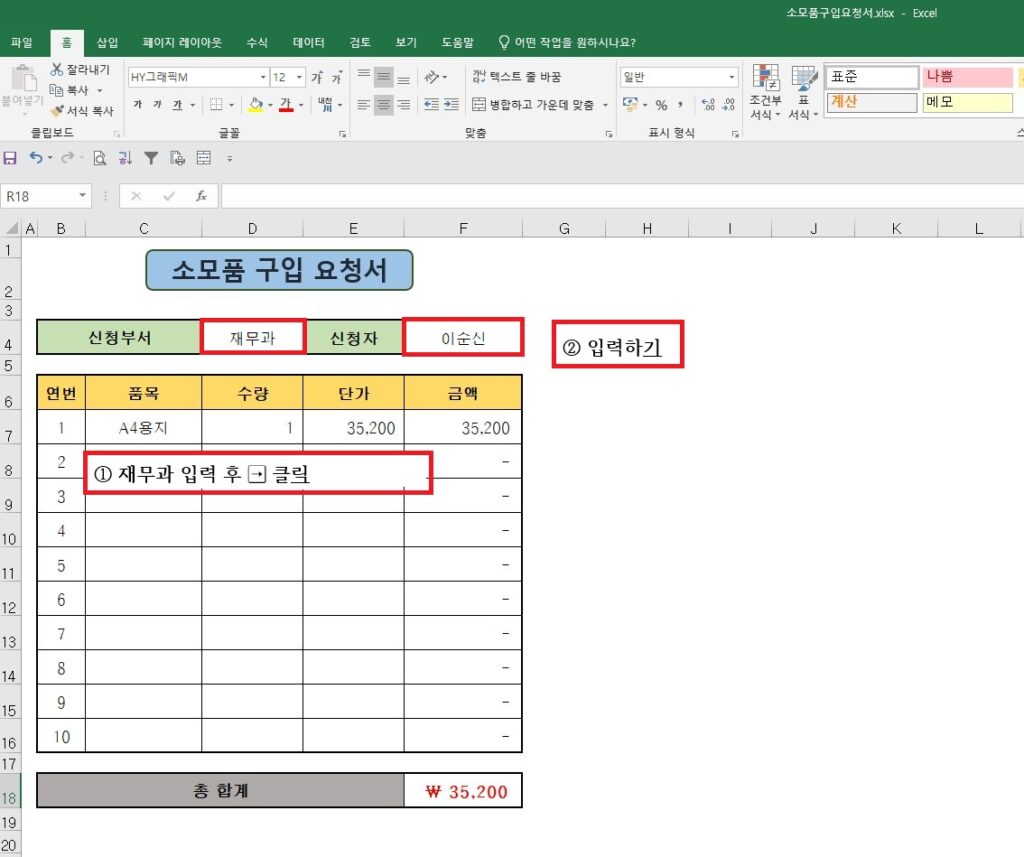Image resolution: width=1024 pixels, height=857 pixels.
Task: Open print preview magnifier icon
Action: click(99, 157)
